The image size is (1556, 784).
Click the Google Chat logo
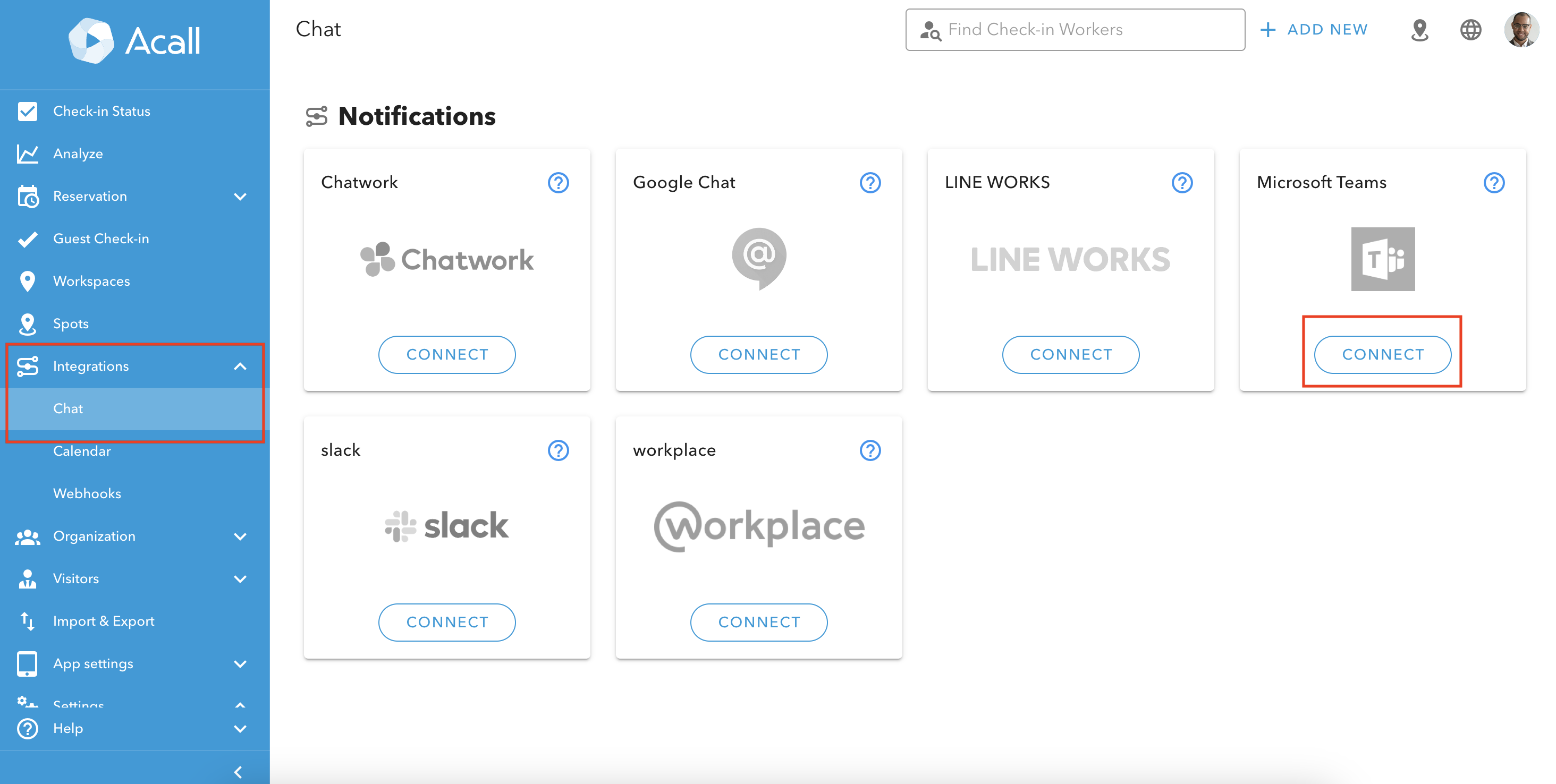(759, 259)
